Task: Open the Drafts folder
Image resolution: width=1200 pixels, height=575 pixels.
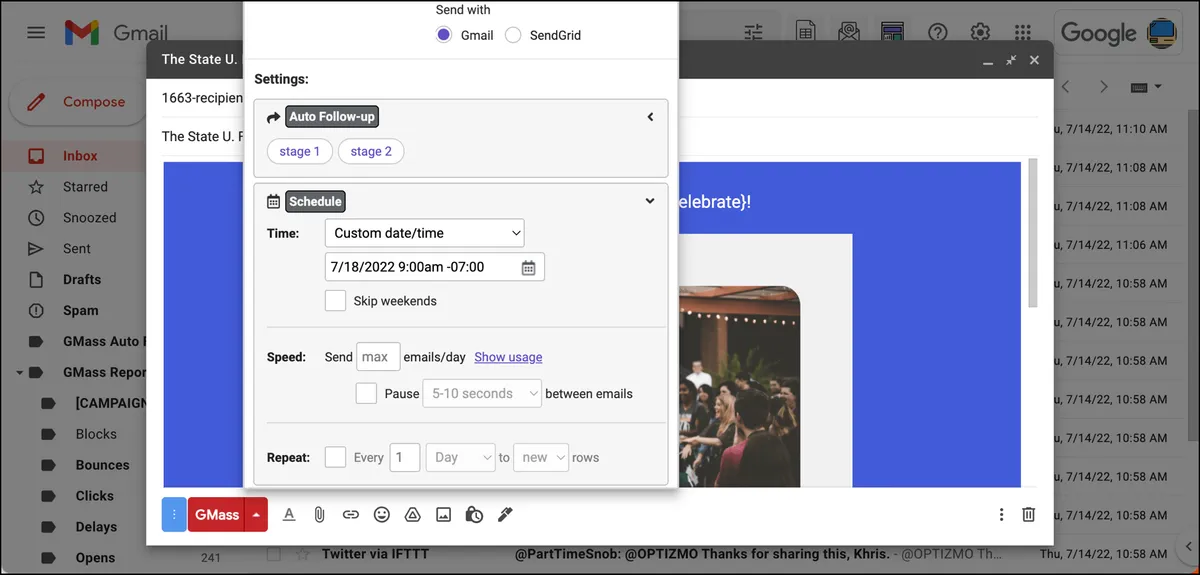Action: pyautogui.click(x=81, y=280)
